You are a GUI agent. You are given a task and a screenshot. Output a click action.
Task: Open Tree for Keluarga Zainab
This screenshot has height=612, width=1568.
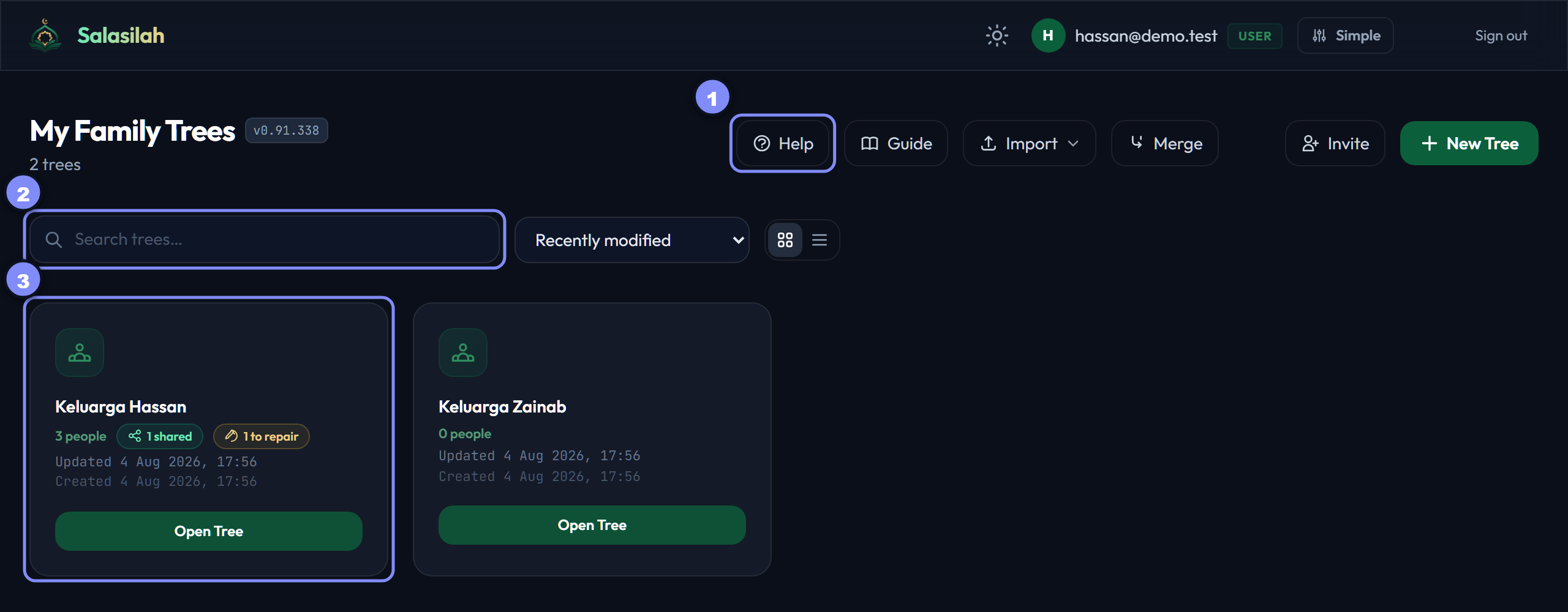click(592, 525)
